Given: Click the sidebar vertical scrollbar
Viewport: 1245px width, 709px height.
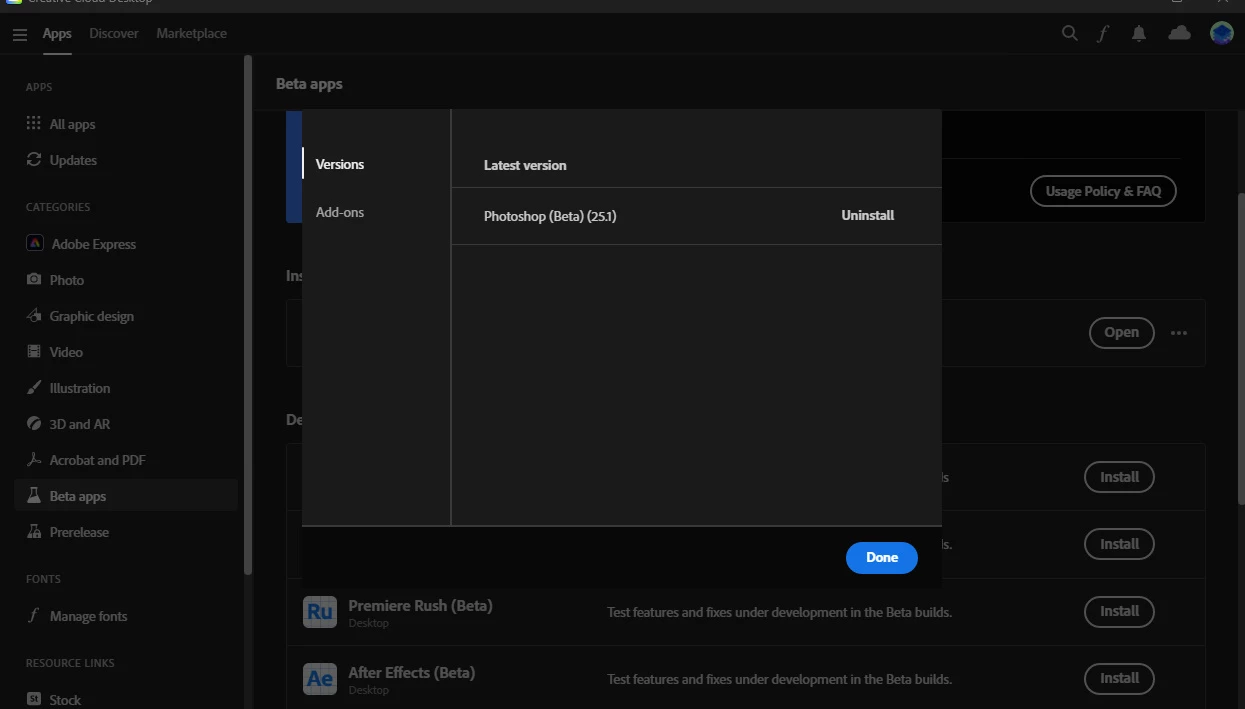Looking at the screenshot, I should (x=248, y=315).
